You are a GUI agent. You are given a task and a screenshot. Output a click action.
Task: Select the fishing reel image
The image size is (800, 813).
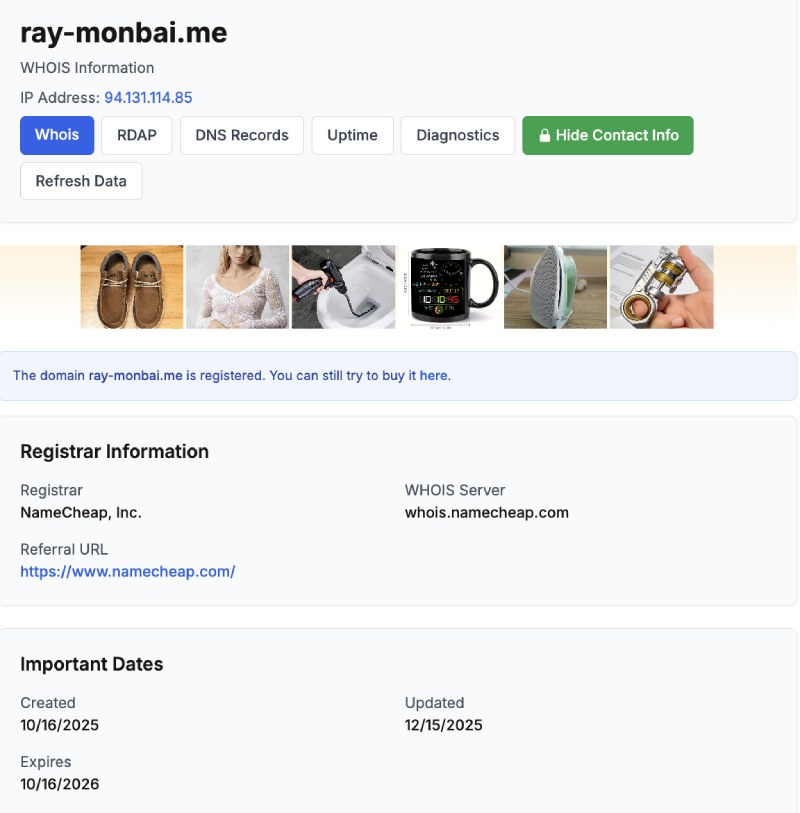661,287
